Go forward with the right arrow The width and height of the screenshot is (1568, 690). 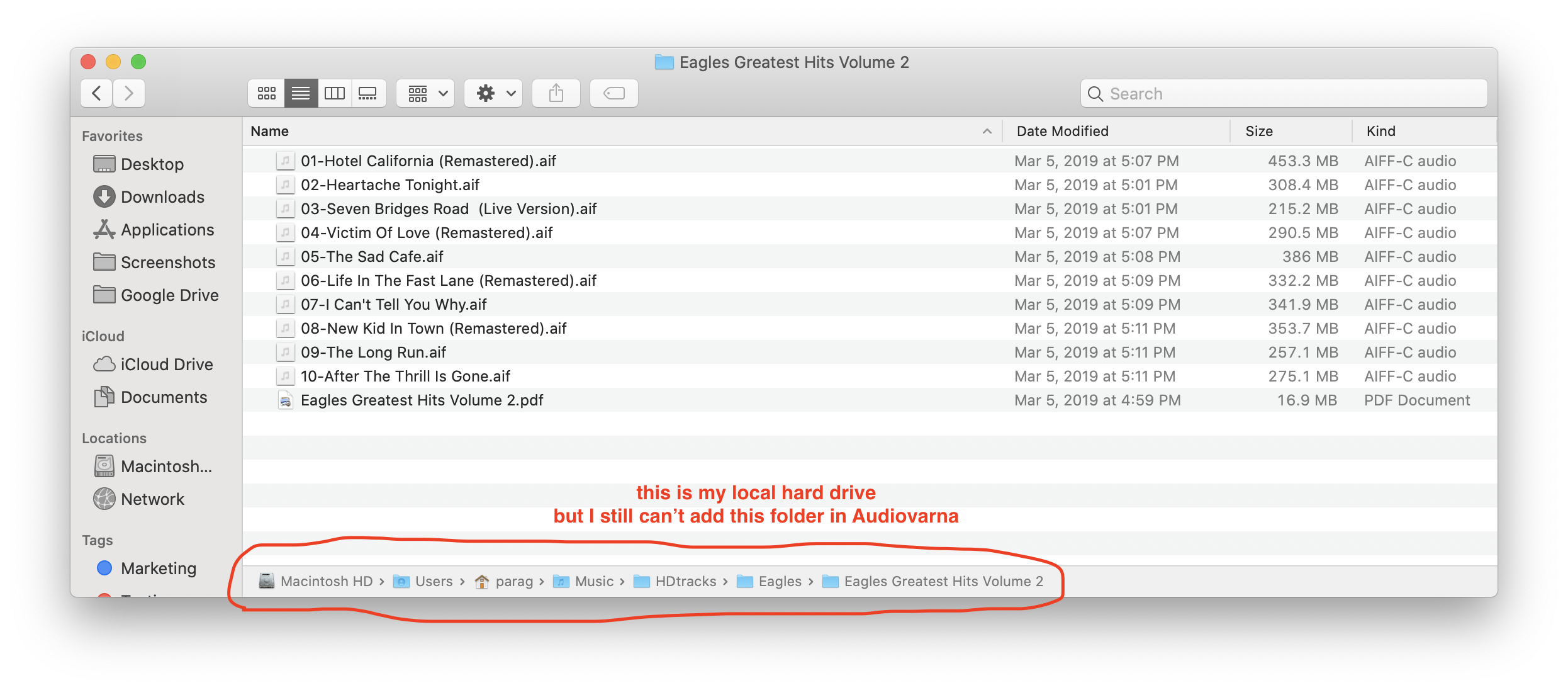129,93
